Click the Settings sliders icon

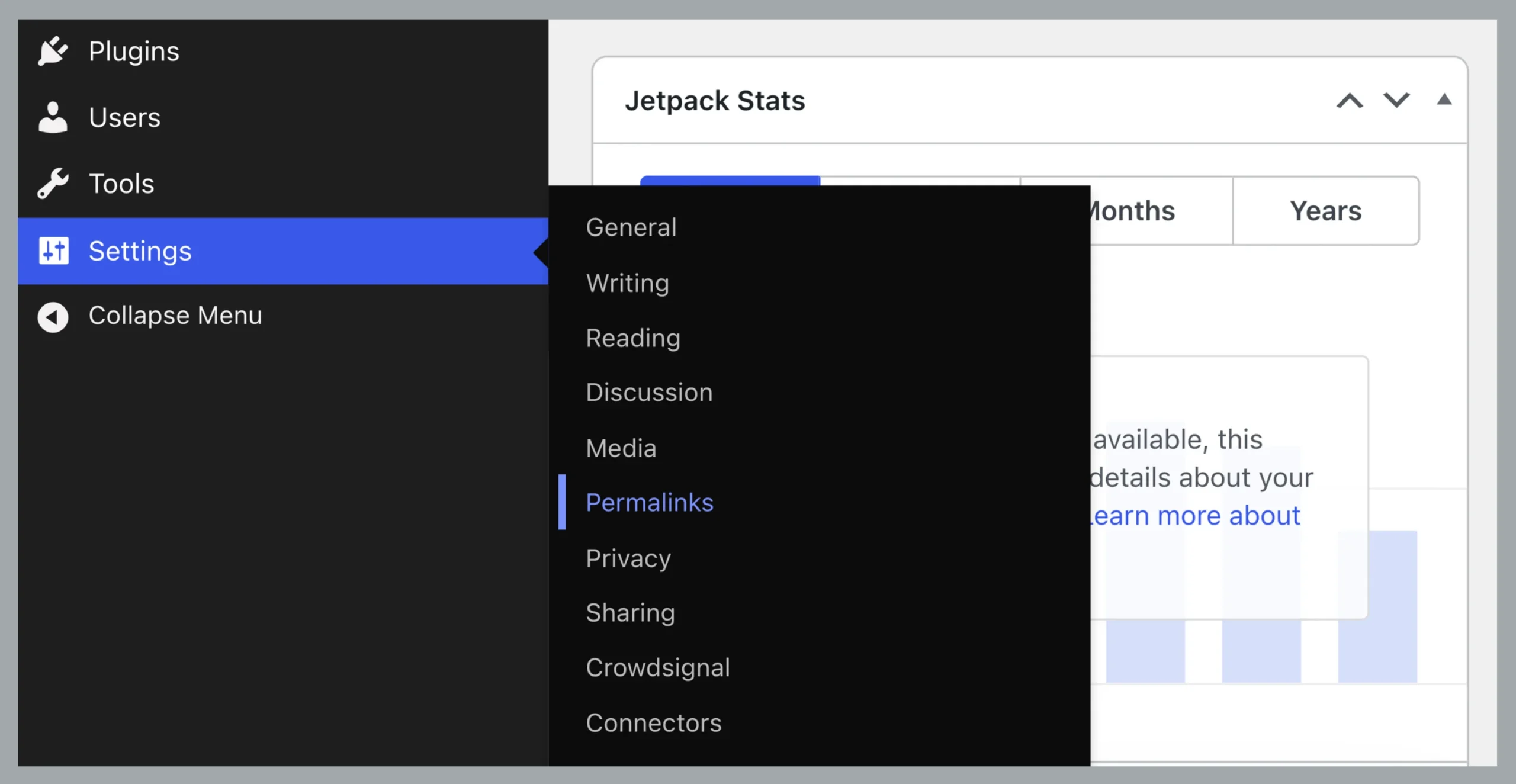tap(54, 250)
